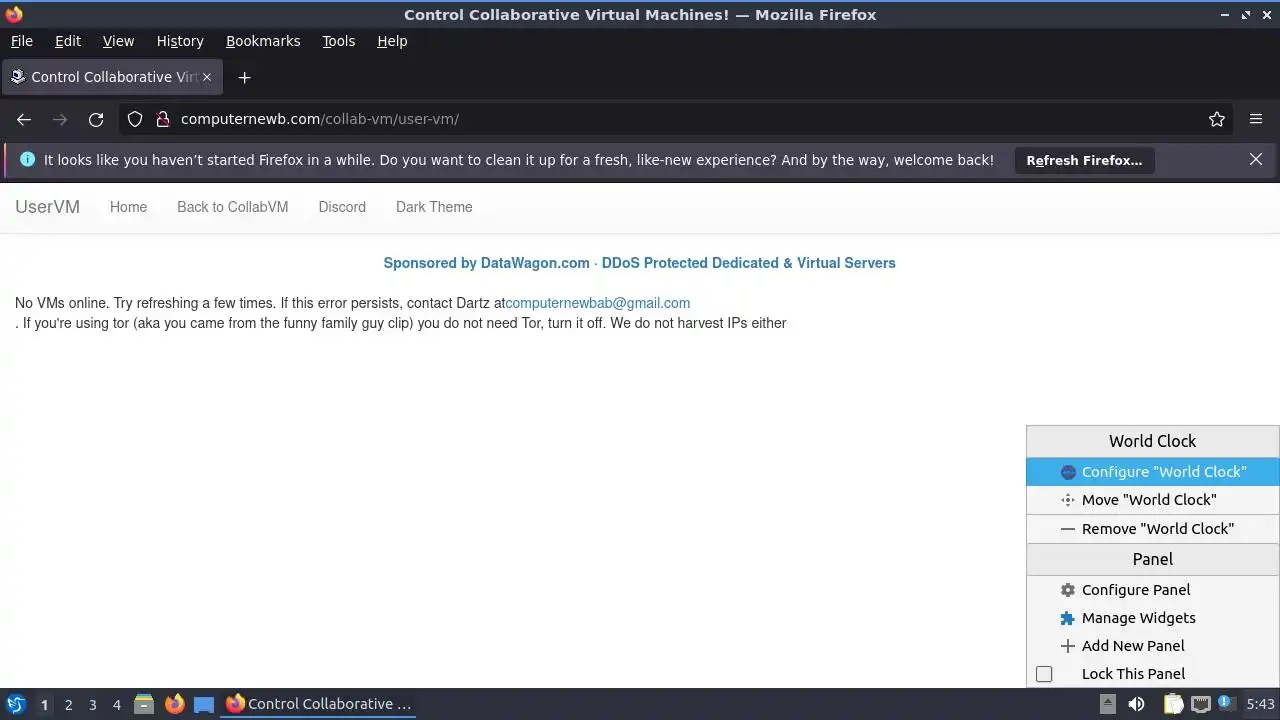Select Configure "World Clock" menu entry
The width and height of the screenshot is (1280, 720).
pos(1153,472)
